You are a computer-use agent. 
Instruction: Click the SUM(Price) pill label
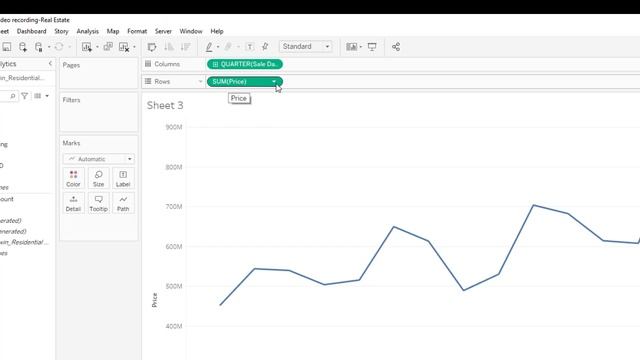229,82
